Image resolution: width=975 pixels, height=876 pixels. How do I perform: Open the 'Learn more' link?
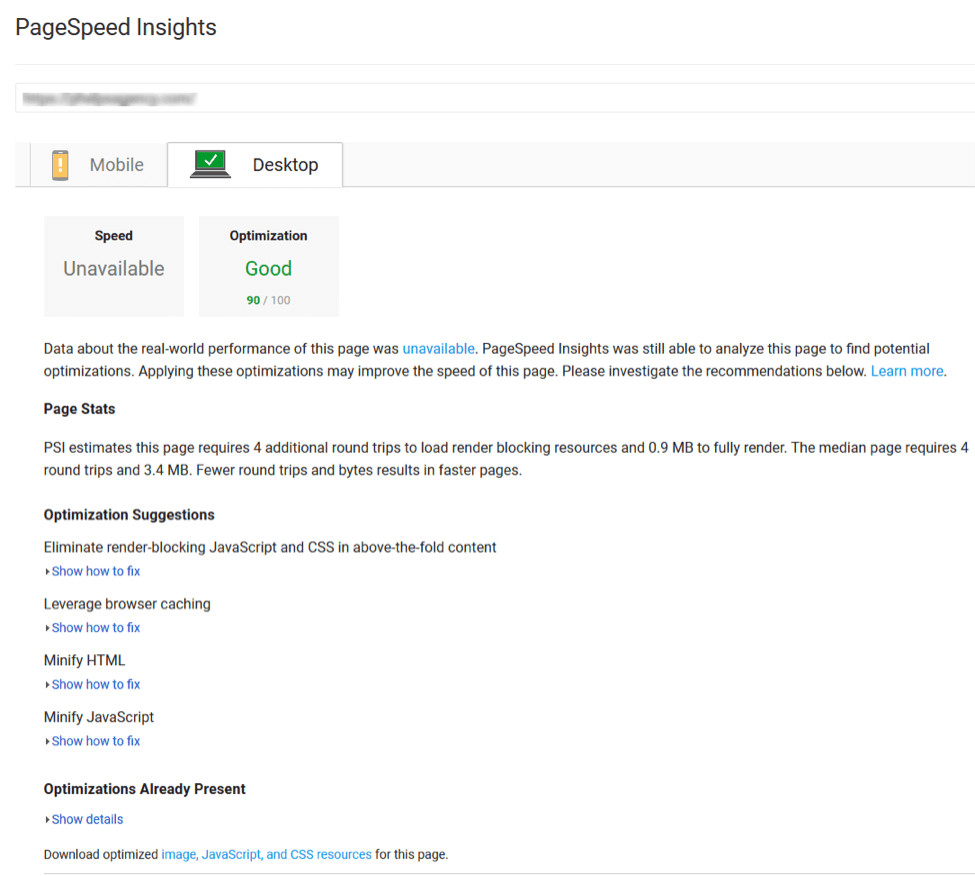coord(907,371)
